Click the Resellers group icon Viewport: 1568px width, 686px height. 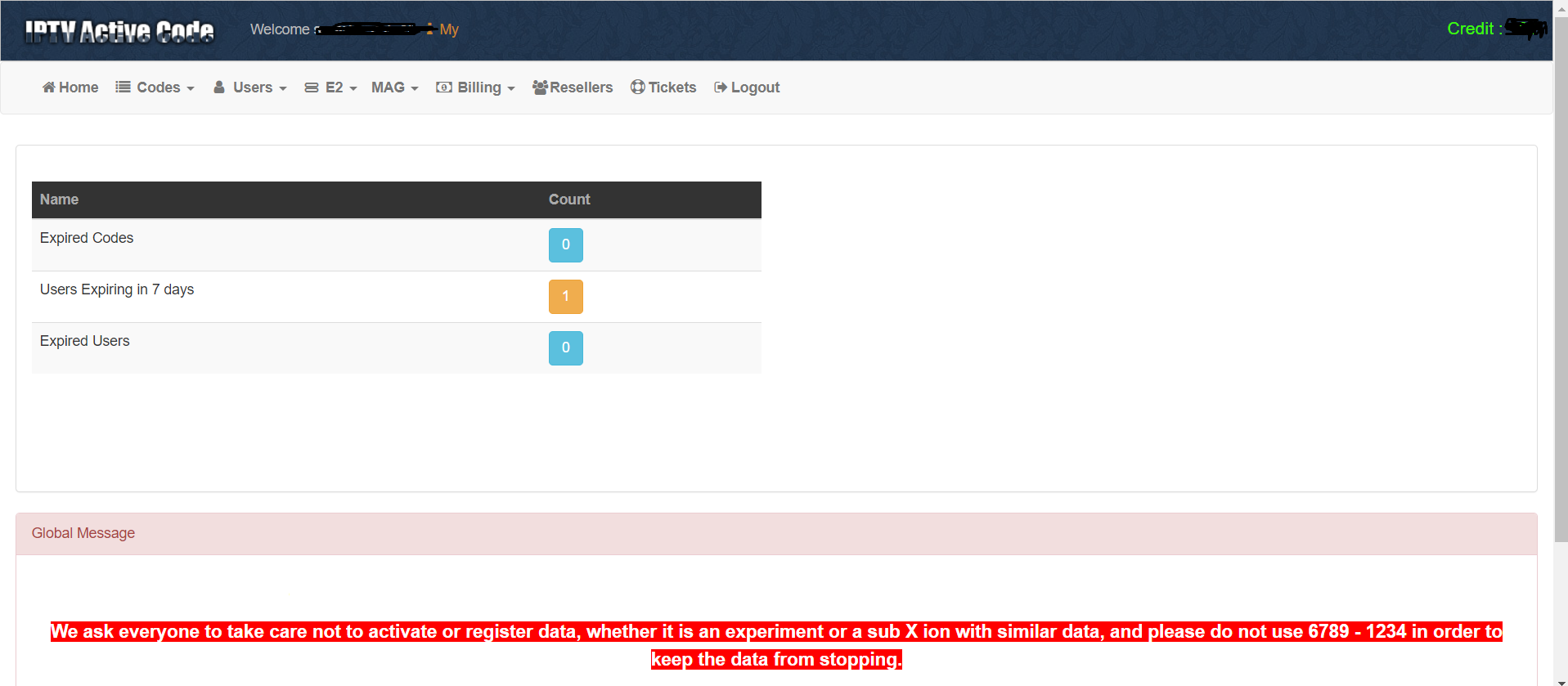click(540, 87)
